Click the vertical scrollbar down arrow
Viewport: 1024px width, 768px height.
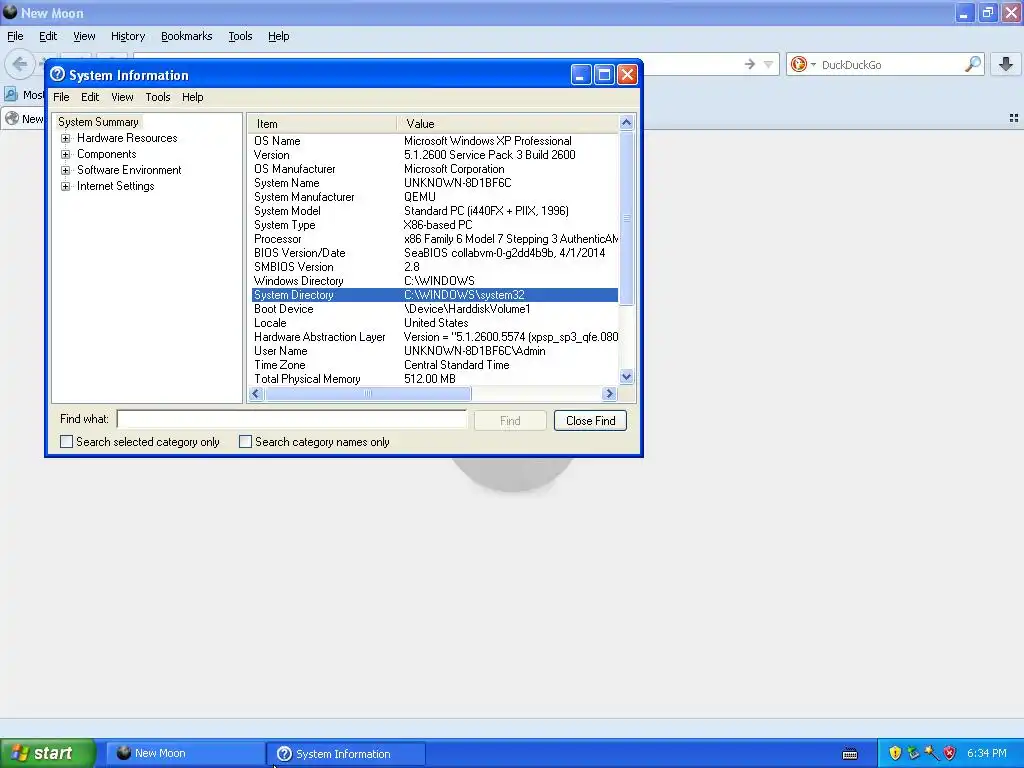pos(626,377)
